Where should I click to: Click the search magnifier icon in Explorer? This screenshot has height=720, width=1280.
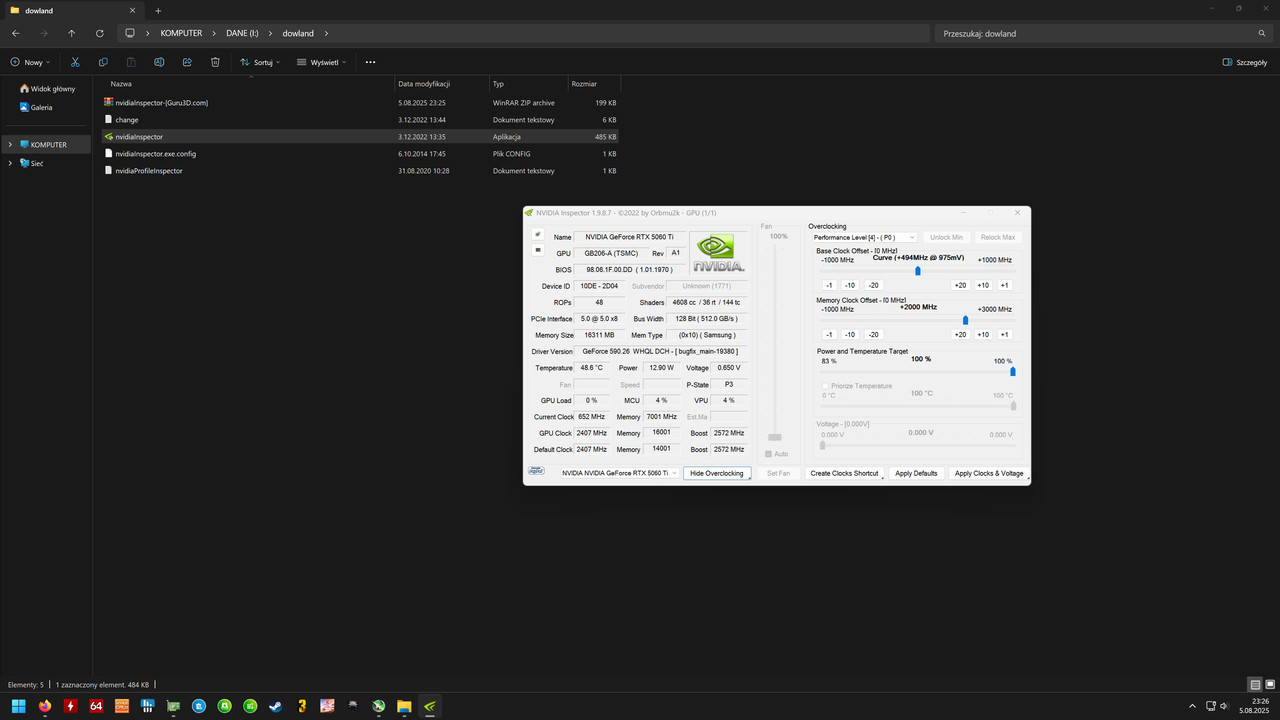click(x=1262, y=33)
